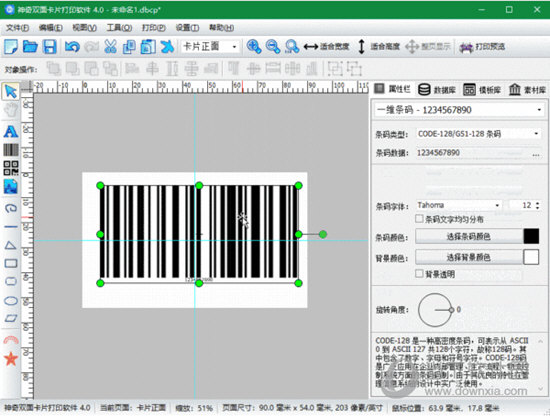Click the 当前页面: 卡片正面 status text
Viewport: 550px width, 418px height.
coord(133,408)
